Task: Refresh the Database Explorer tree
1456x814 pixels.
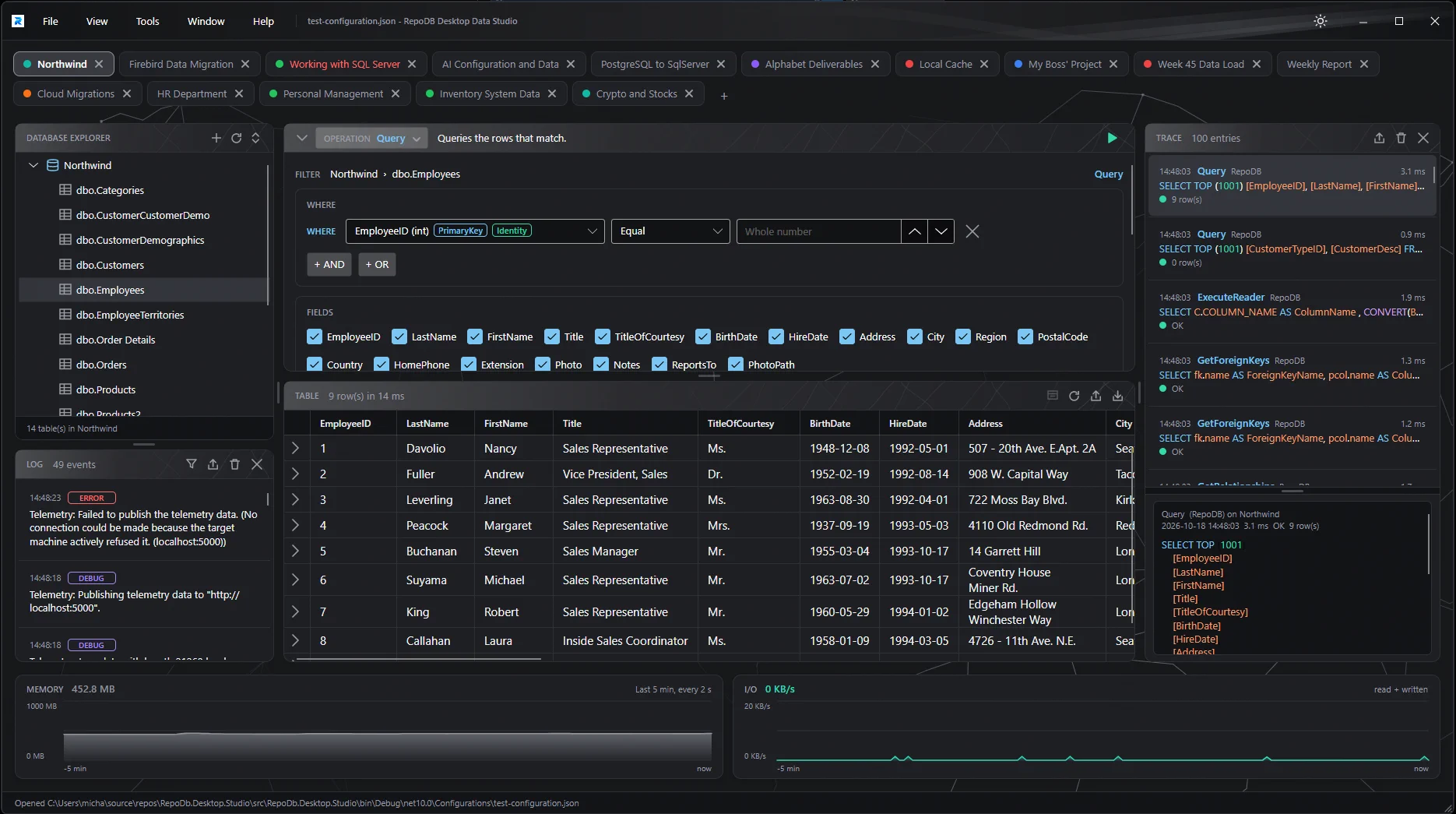Action: tap(237, 138)
